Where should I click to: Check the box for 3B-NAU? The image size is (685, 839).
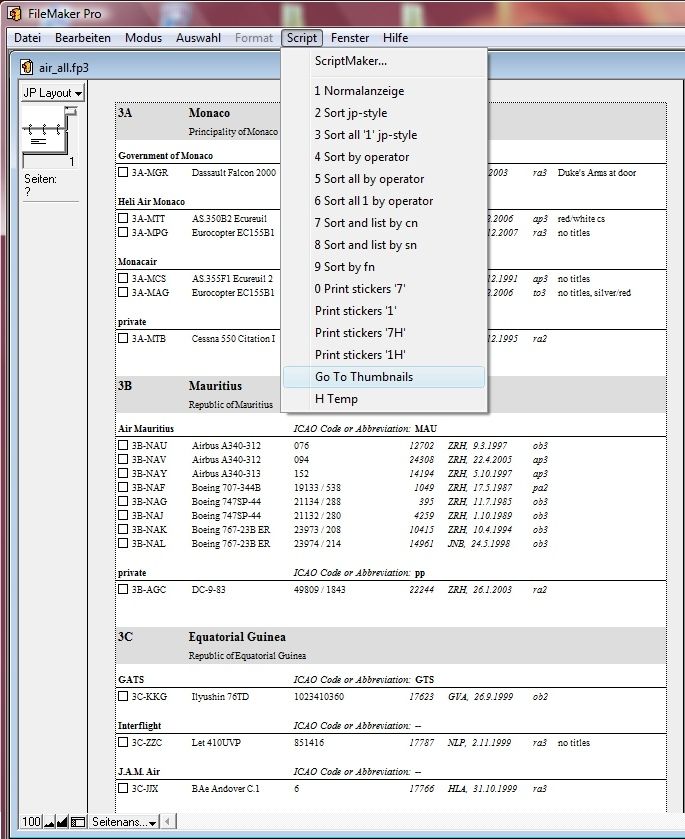click(123, 445)
